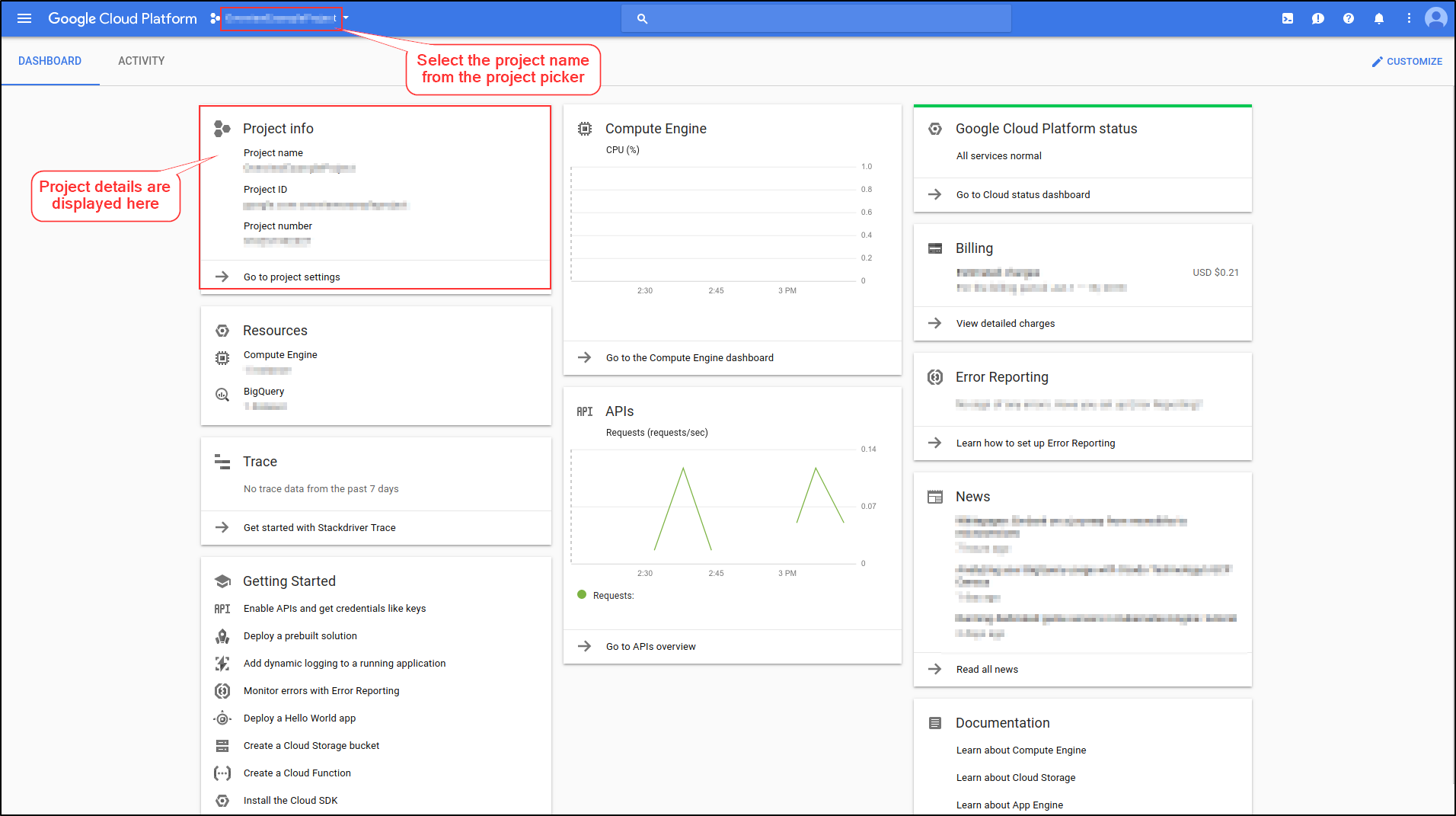Click the Documentation card icon
Screen dimensions: 1456x816
point(934,723)
